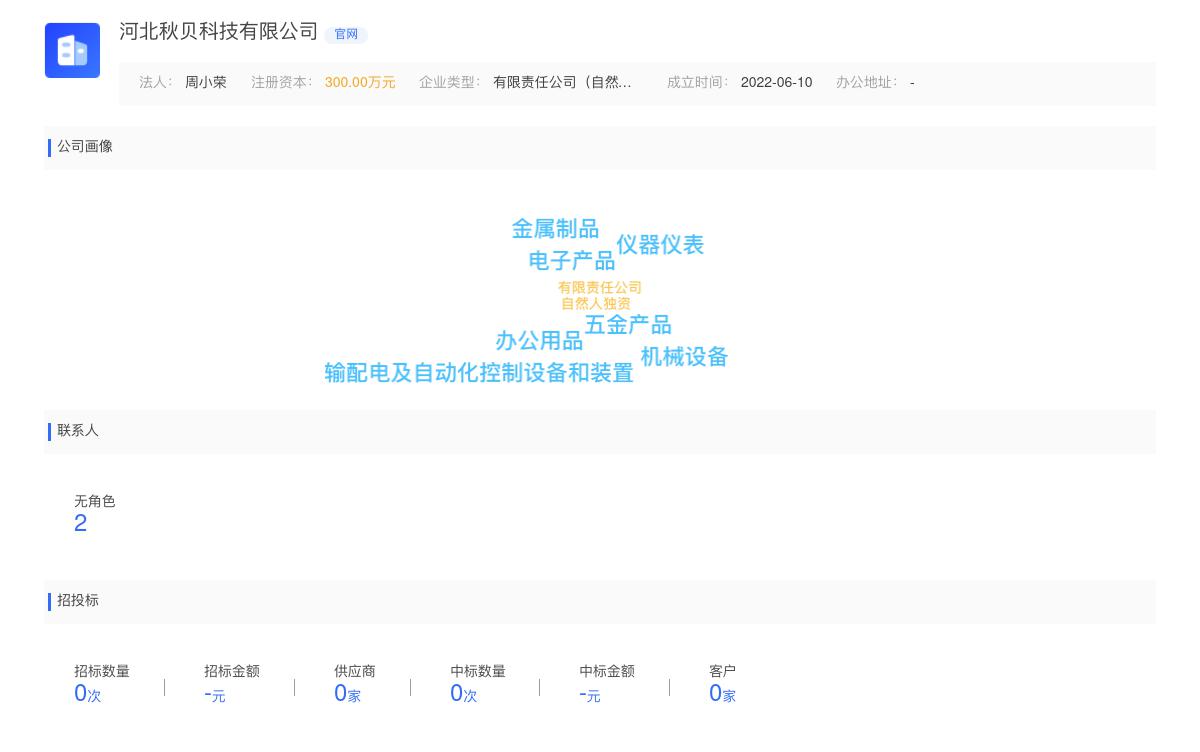Click the 输配电及自动化控制设备和装置 tag

tap(479, 373)
